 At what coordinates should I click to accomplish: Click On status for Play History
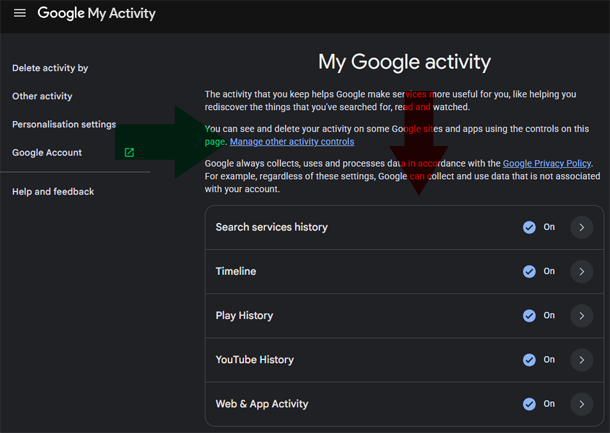[x=549, y=316]
